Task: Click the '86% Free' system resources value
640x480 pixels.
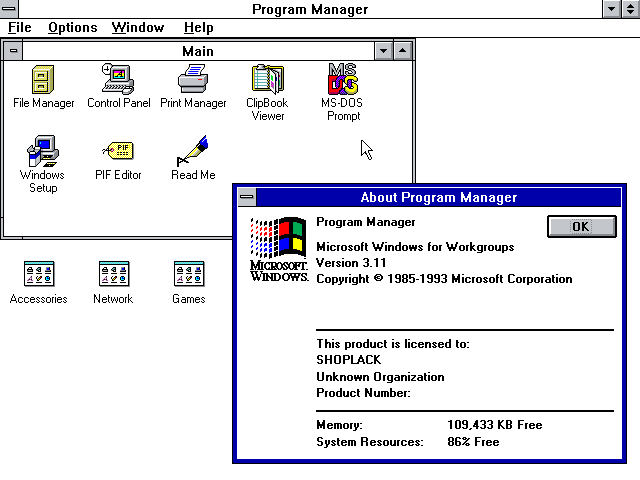Action: (x=473, y=442)
